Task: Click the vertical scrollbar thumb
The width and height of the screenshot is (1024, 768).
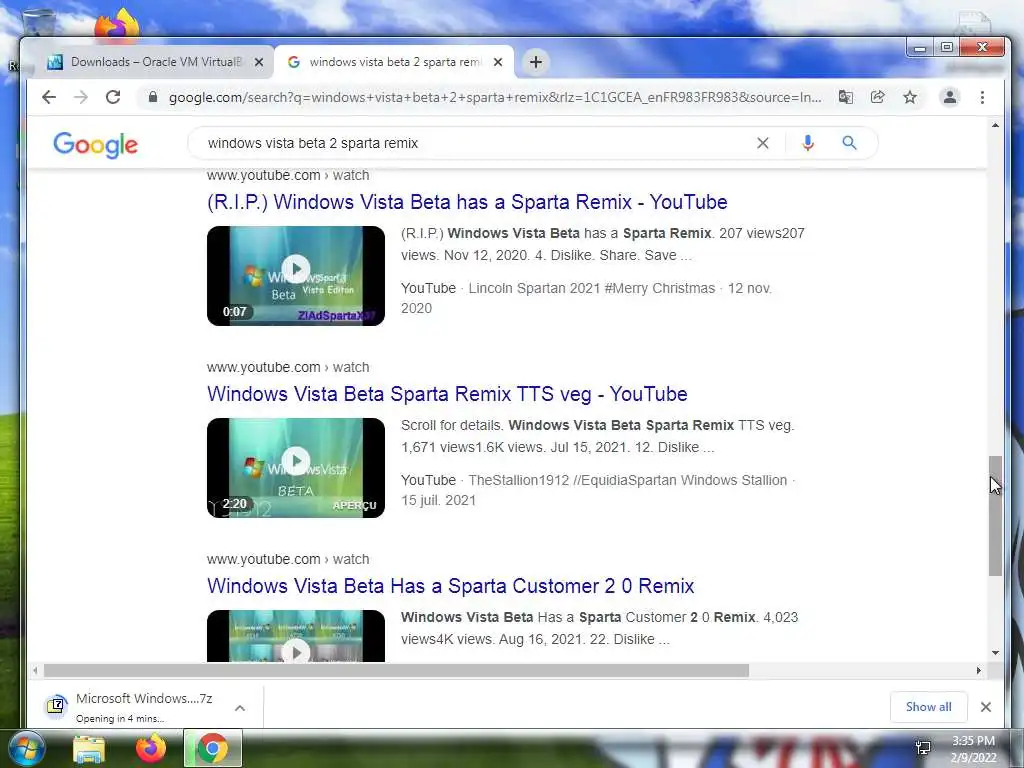Action: tap(995, 516)
